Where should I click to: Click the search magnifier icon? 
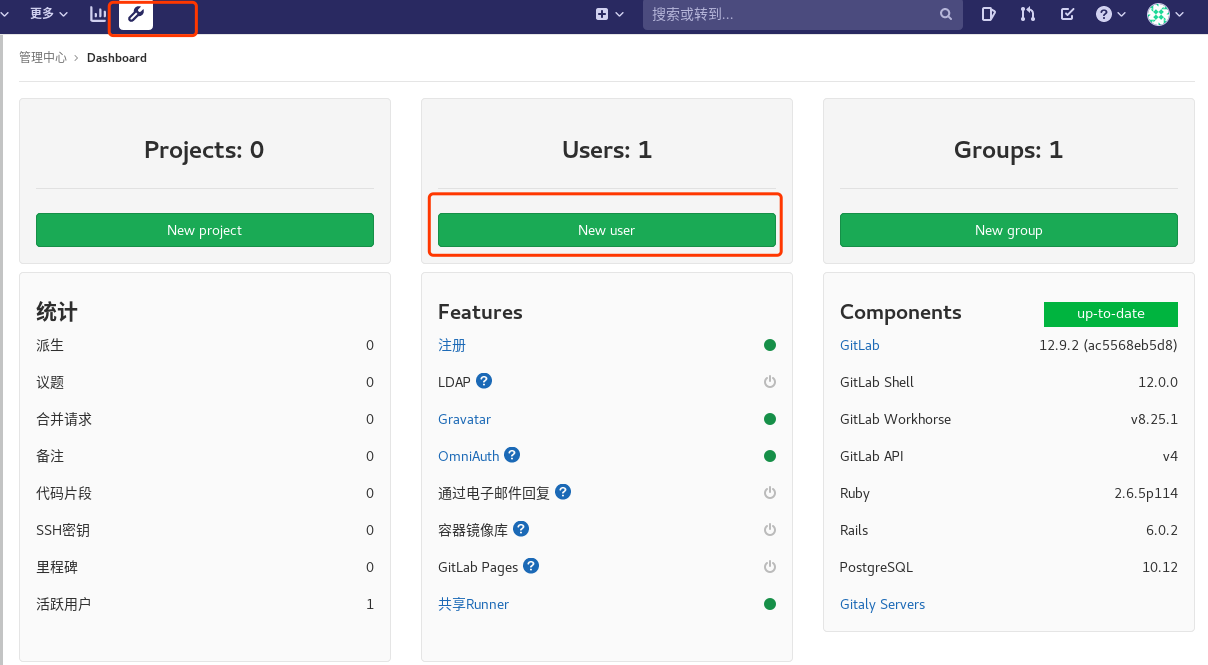point(945,14)
